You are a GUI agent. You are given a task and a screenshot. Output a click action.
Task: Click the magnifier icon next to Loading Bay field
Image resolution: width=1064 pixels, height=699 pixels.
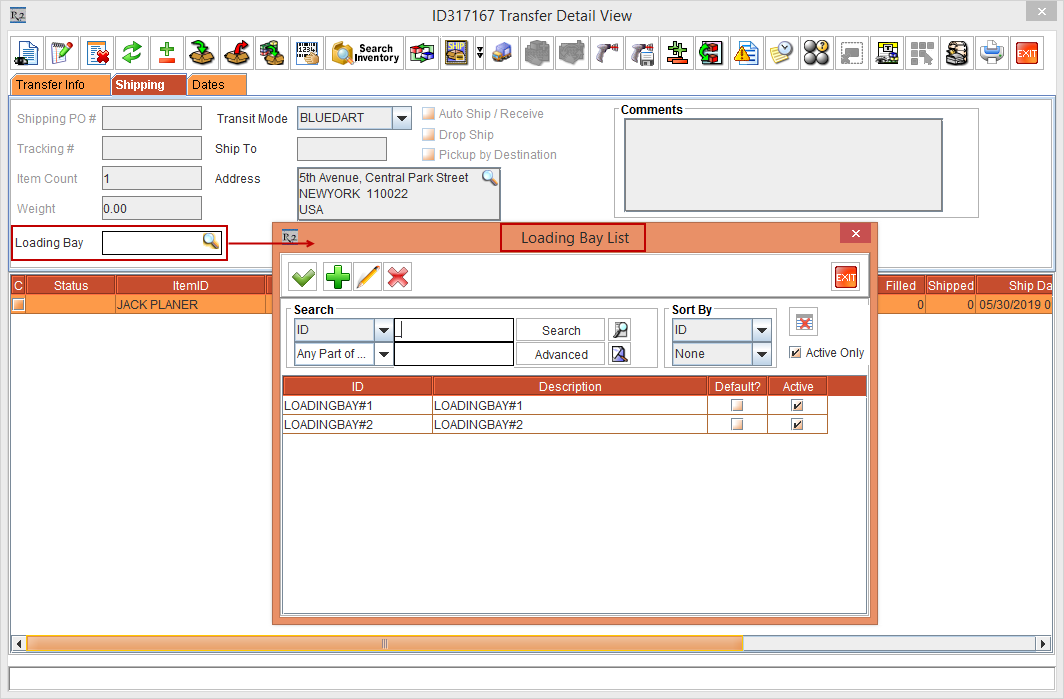tap(211, 241)
